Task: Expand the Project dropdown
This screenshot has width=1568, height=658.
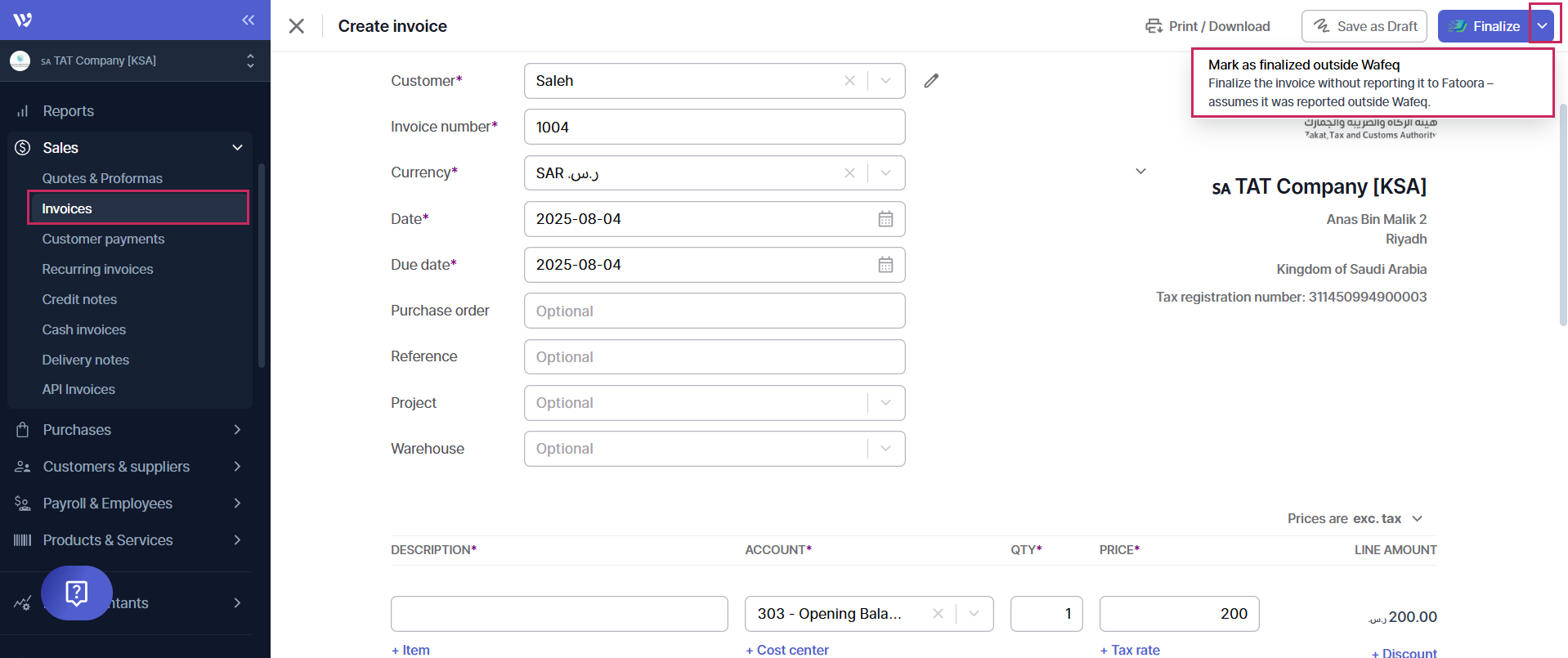Action: pyautogui.click(x=885, y=403)
